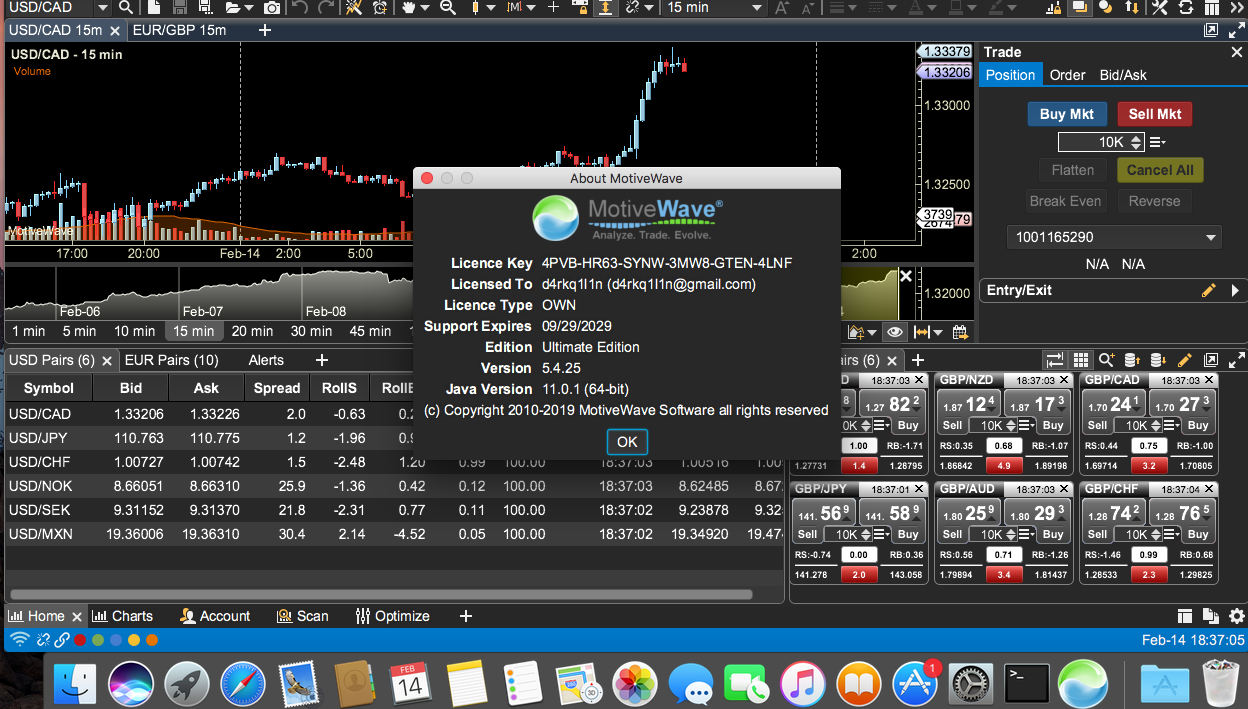Click the yellow up-down arrows icon
Image resolution: width=1248 pixels, height=709 pixels.
click(1132, 7)
